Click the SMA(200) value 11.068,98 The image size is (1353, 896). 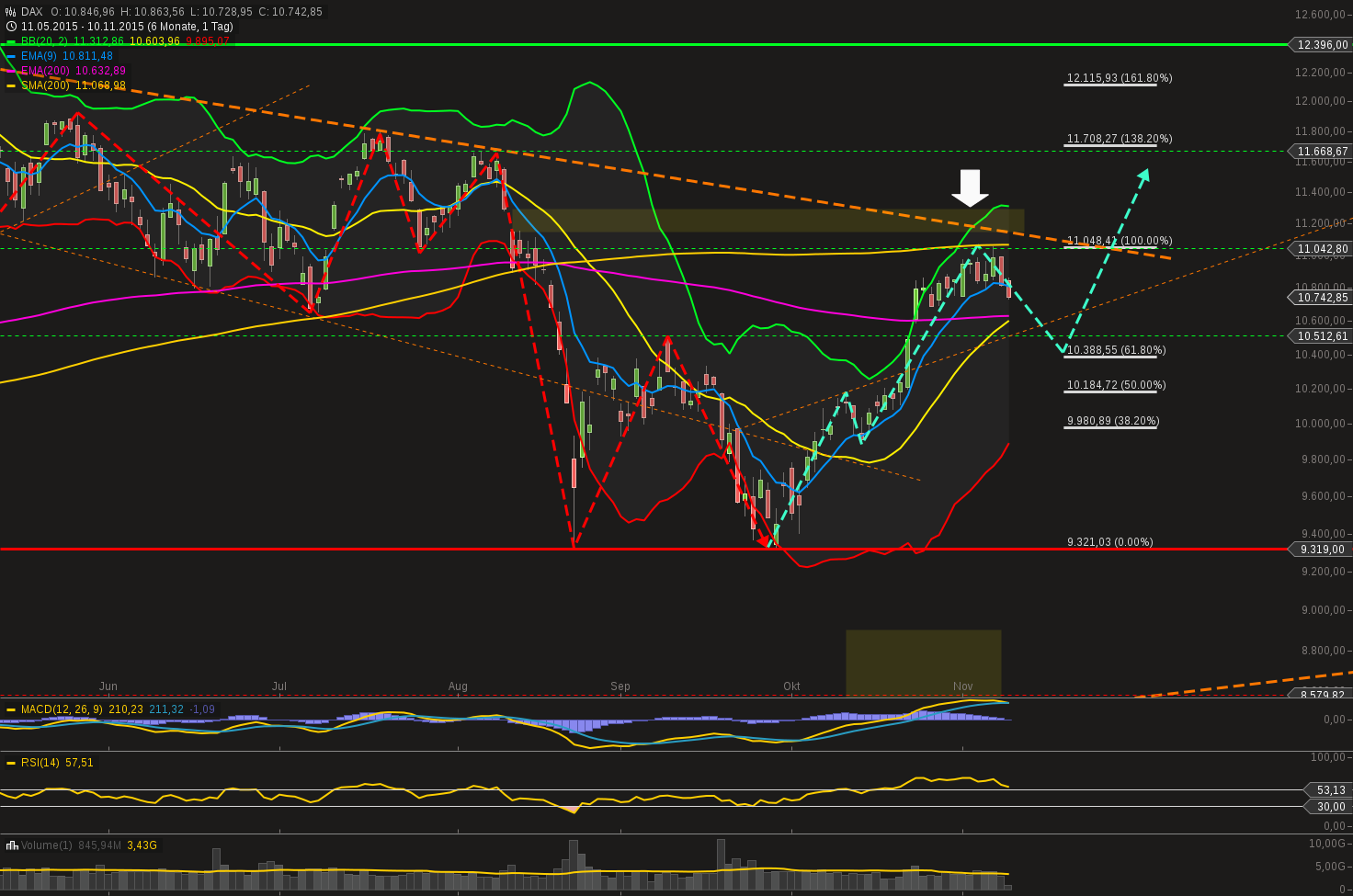[x=101, y=85]
